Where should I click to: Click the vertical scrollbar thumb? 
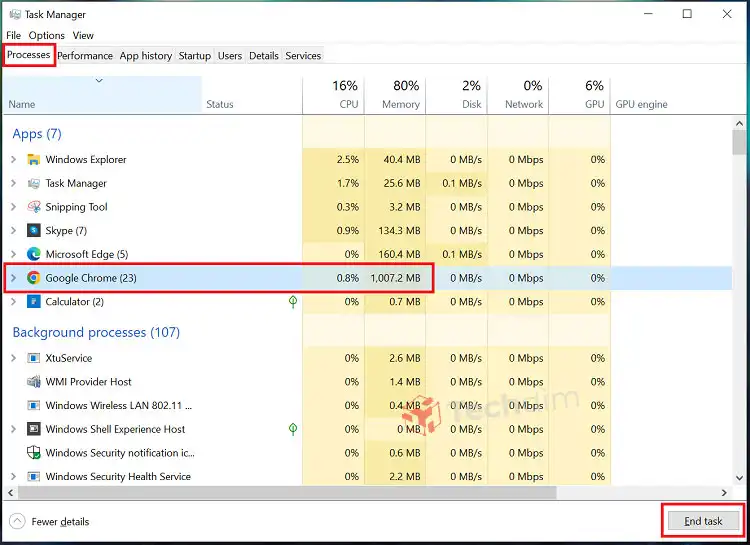click(739, 143)
